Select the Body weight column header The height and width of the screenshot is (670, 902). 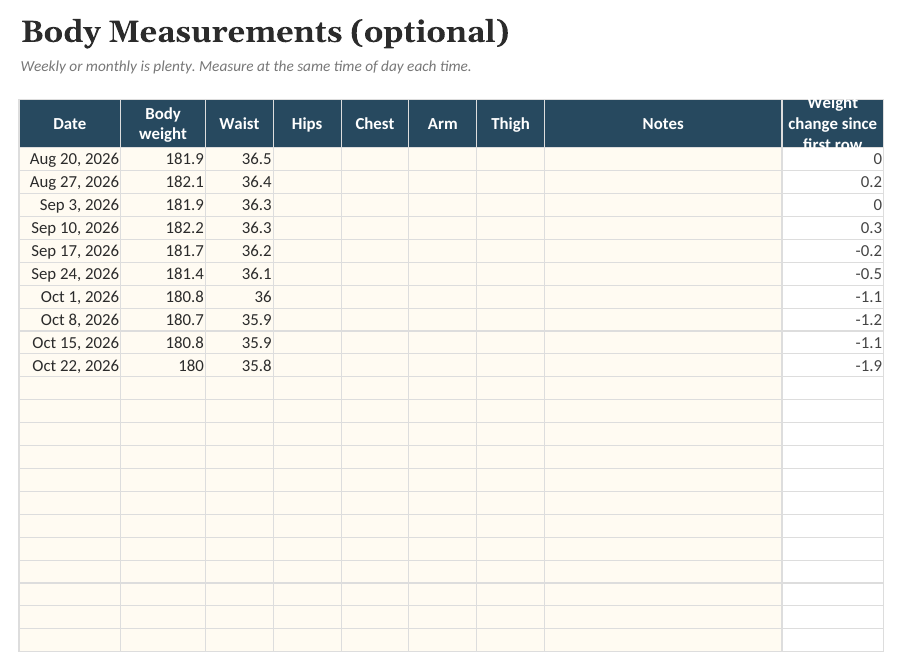tap(163, 124)
